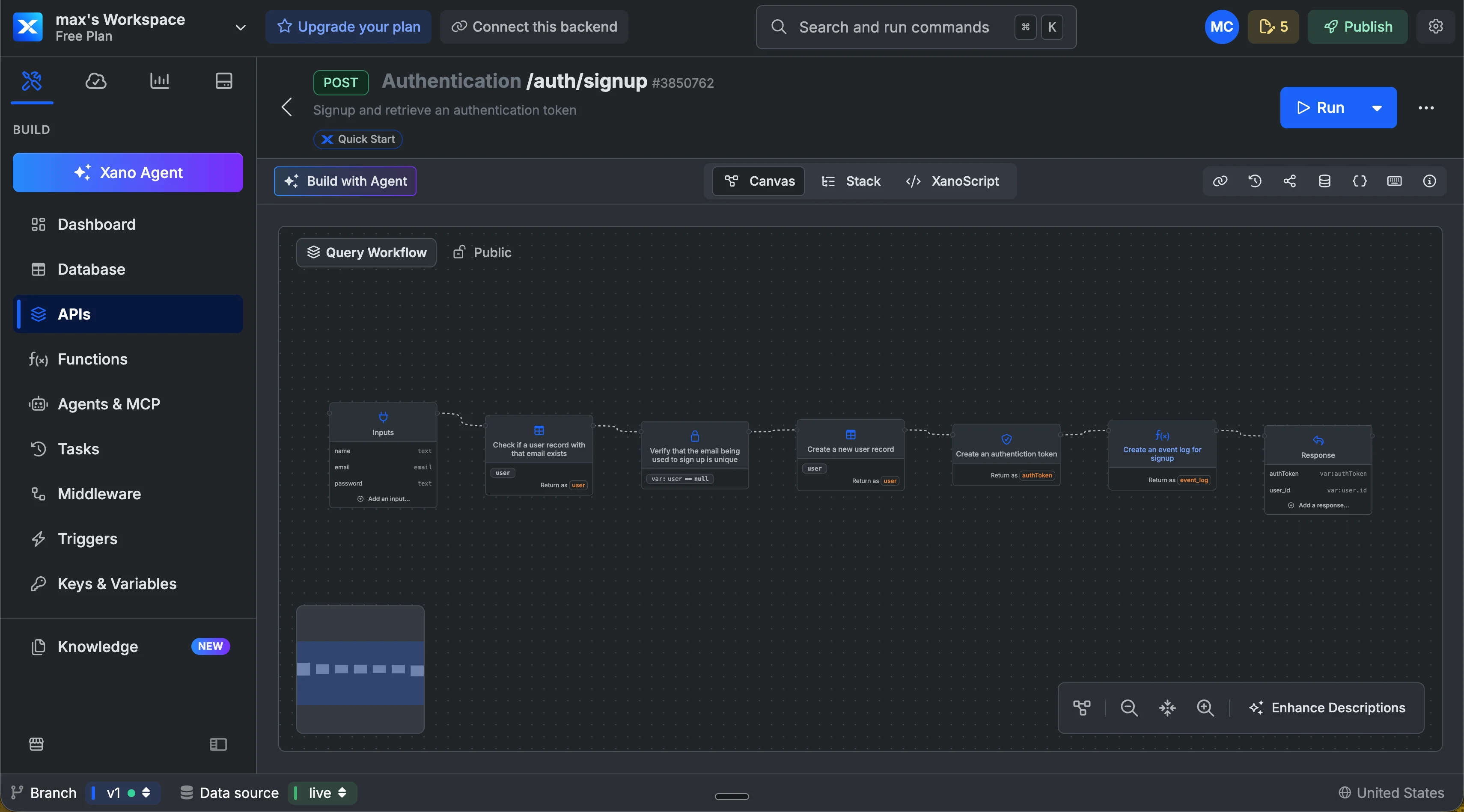Open the cloud status sidebar icon
The height and width of the screenshot is (812, 1464).
(x=95, y=80)
